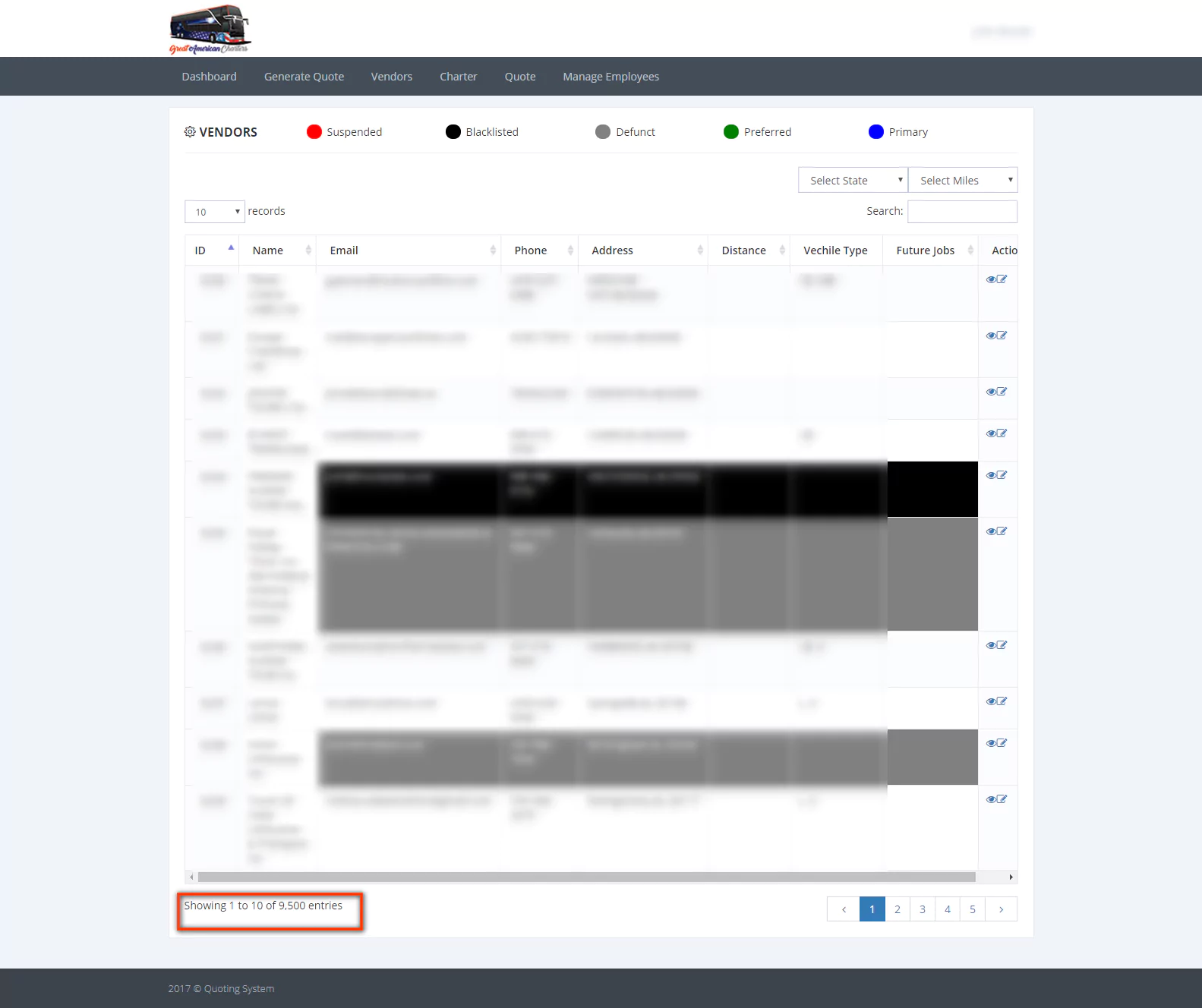The width and height of the screenshot is (1202, 1008).
Task: Click the eye icon in the seventh row
Action: click(x=991, y=645)
